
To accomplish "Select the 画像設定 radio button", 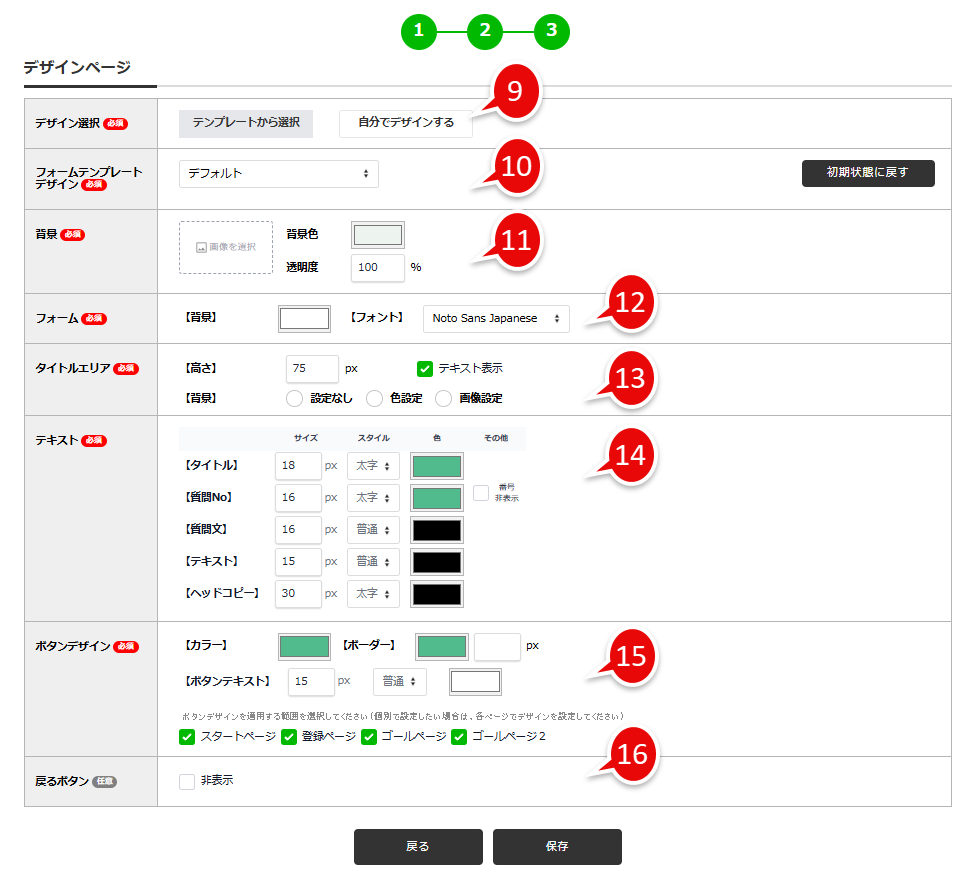I will (x=443, y=398).
